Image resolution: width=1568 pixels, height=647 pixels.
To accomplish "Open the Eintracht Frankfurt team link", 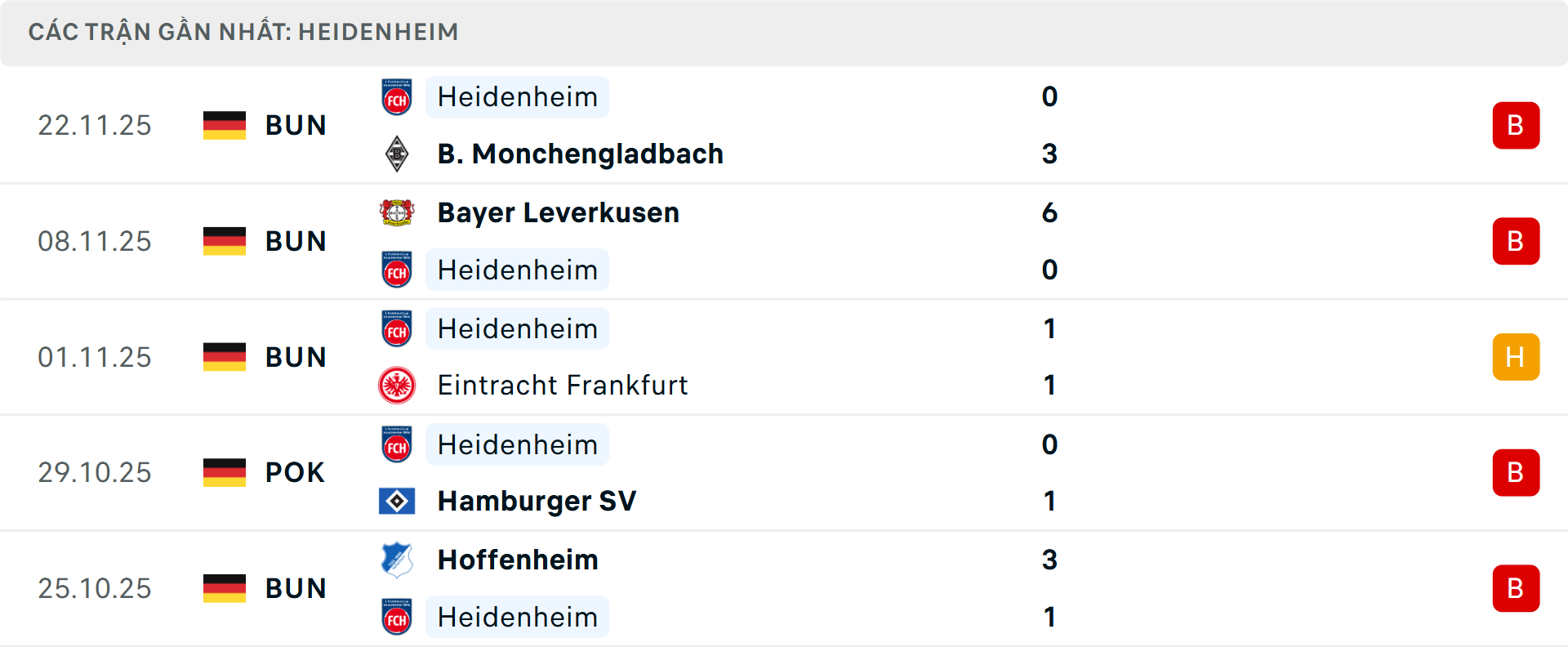I will (562, 386).
